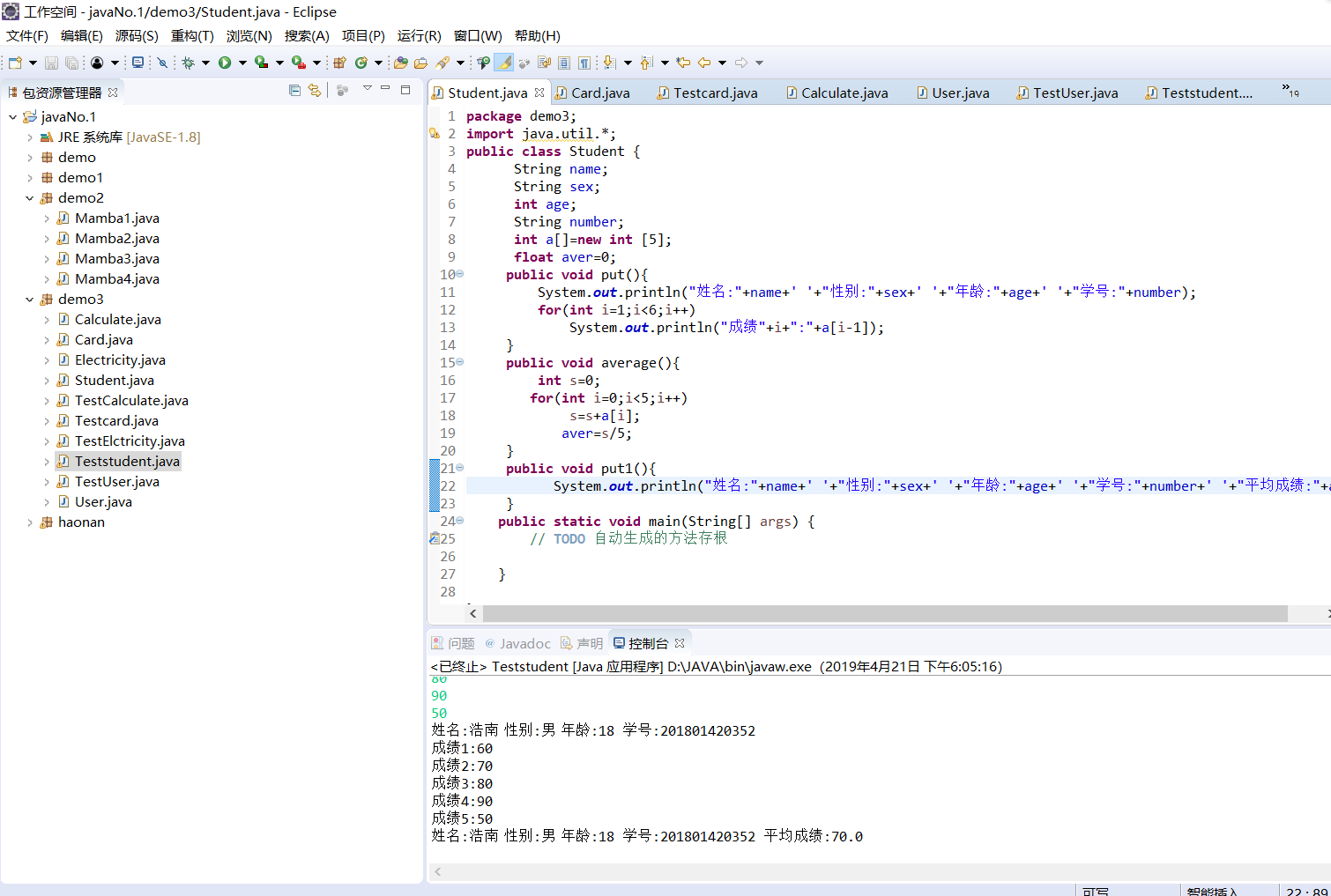Expand the JRE 系统库 library node
The image size is (1331, 896).
pyautogui.click(x=30, y=137)
